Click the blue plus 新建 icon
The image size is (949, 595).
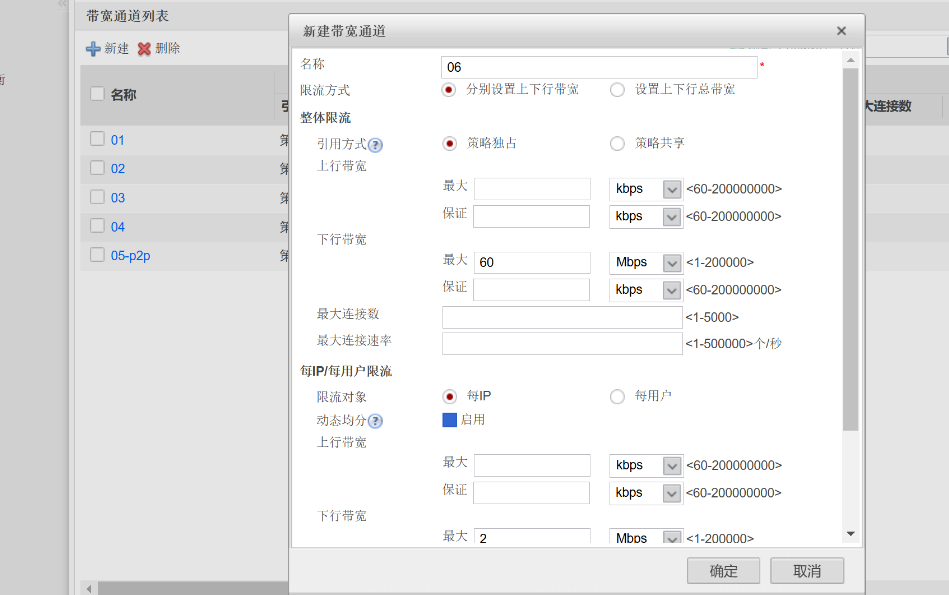click(x=93, y=49)
